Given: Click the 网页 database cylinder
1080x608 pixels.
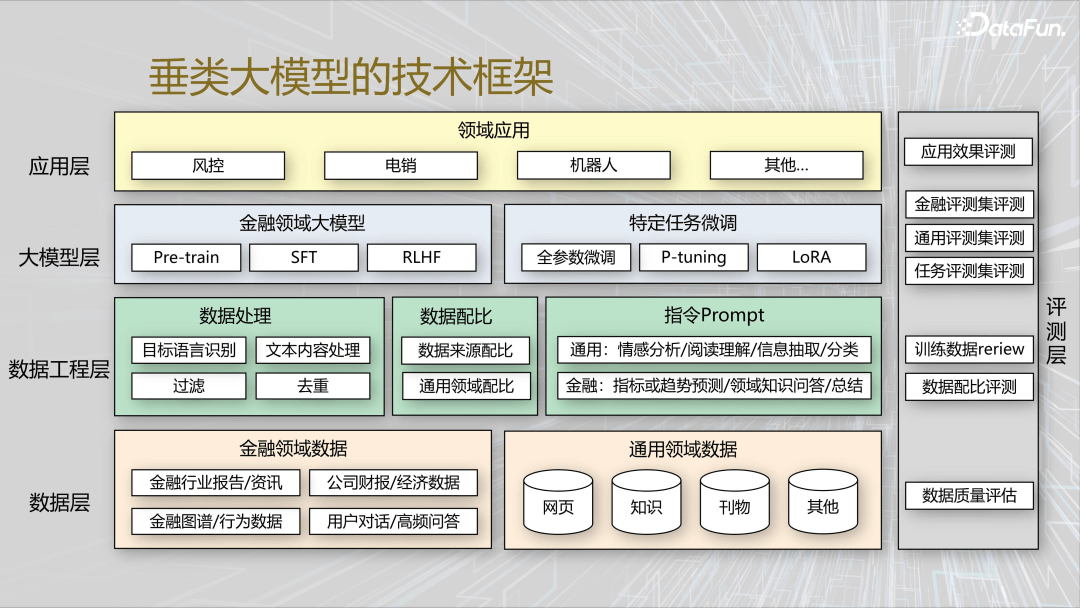Looking at the screenshot, I should [558, 503].
